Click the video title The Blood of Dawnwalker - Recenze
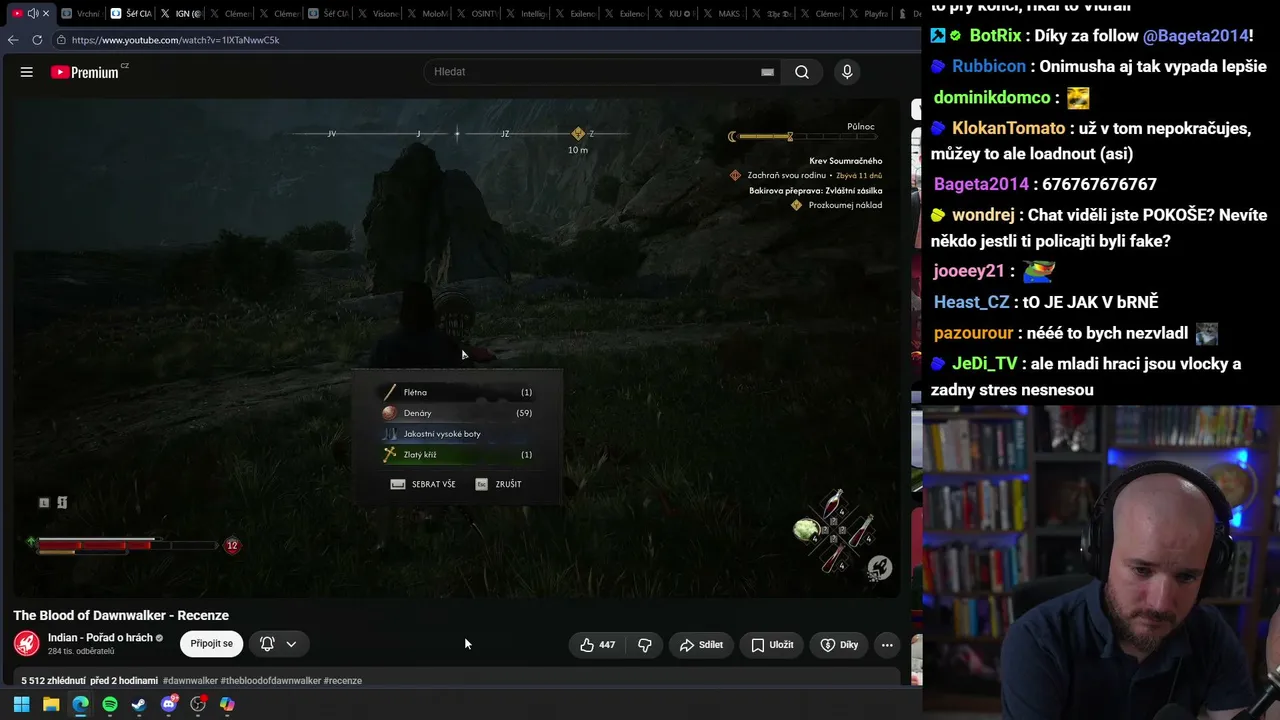This screenshot has height=720, width=1280. (121, 615)
